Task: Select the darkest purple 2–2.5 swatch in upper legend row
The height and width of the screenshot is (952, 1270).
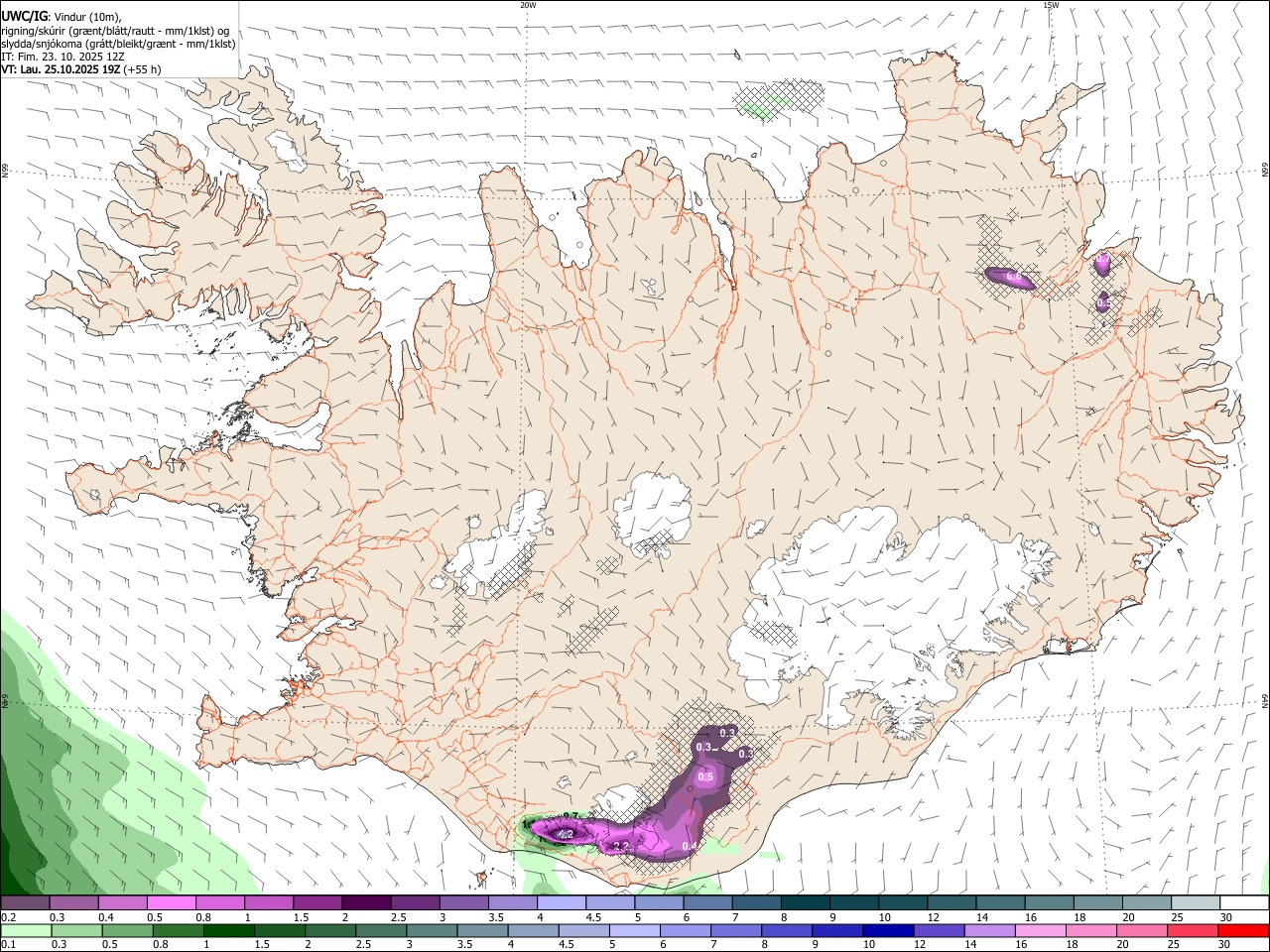Action: [366, 902]
